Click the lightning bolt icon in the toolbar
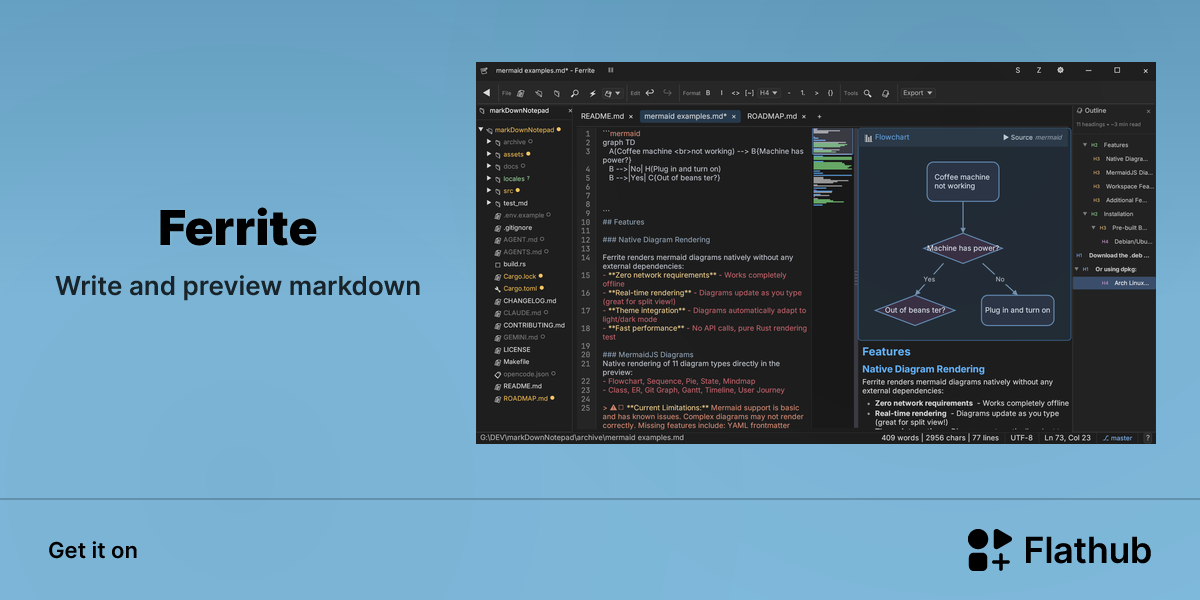This screenshot has width=1200, height=600. [x=592, y=93]
